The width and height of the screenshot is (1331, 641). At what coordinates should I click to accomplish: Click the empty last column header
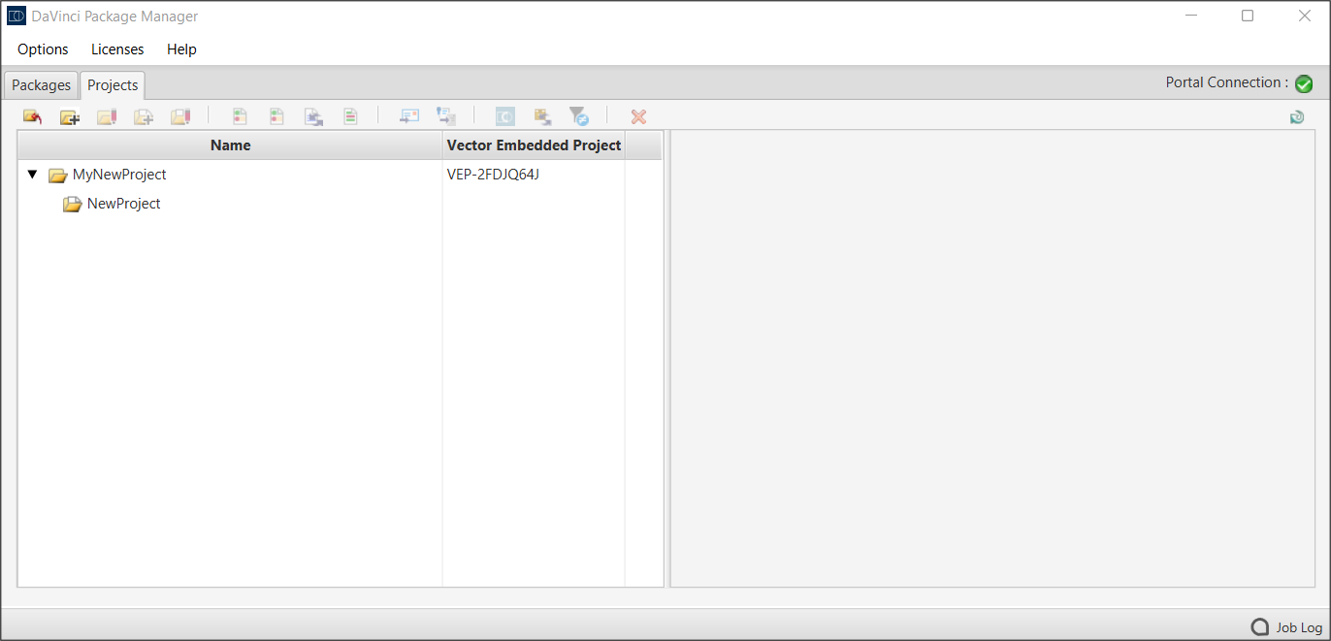pyautogui.click(x=643, y=145)
